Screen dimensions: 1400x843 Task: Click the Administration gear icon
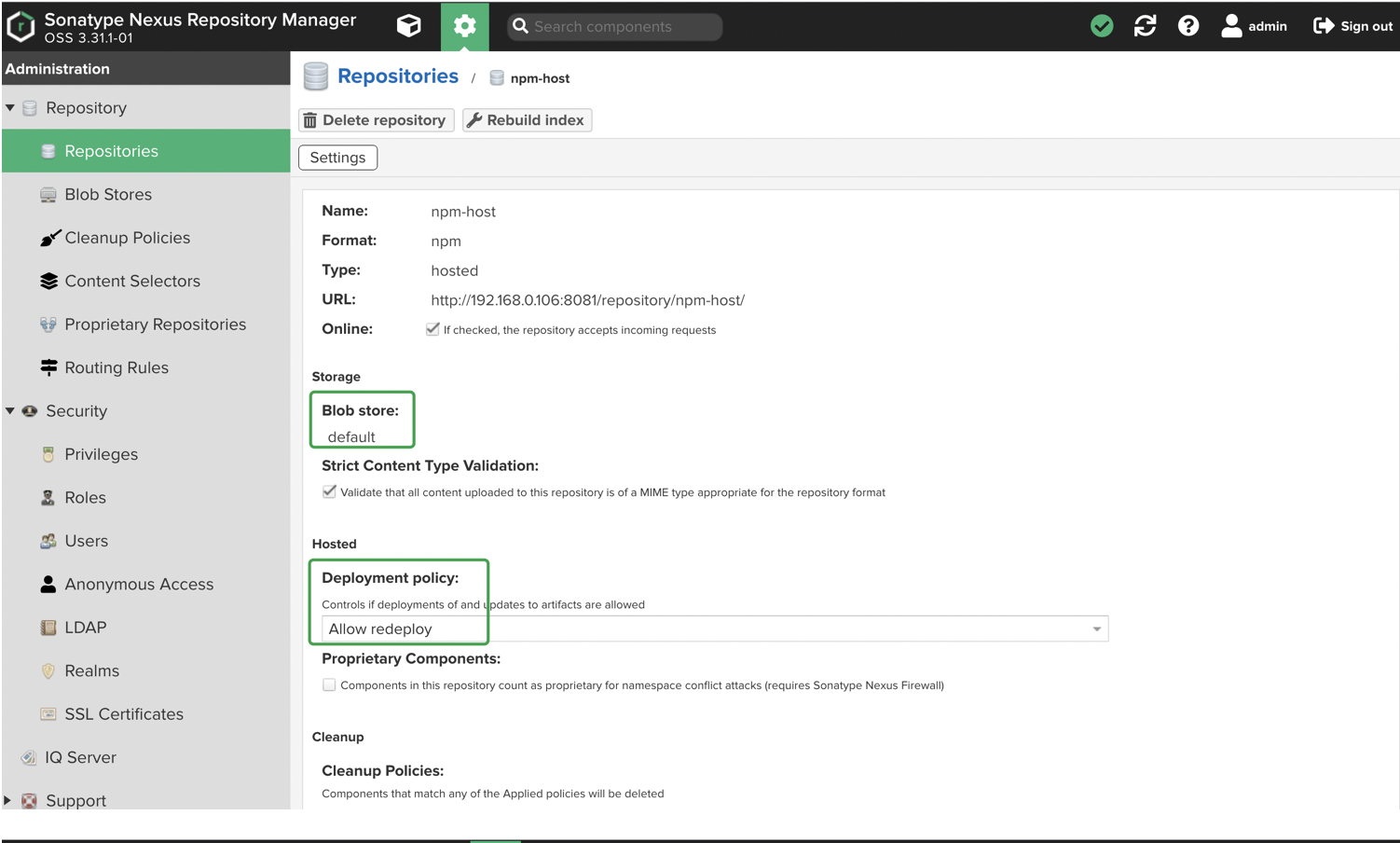tap(464, 26)
